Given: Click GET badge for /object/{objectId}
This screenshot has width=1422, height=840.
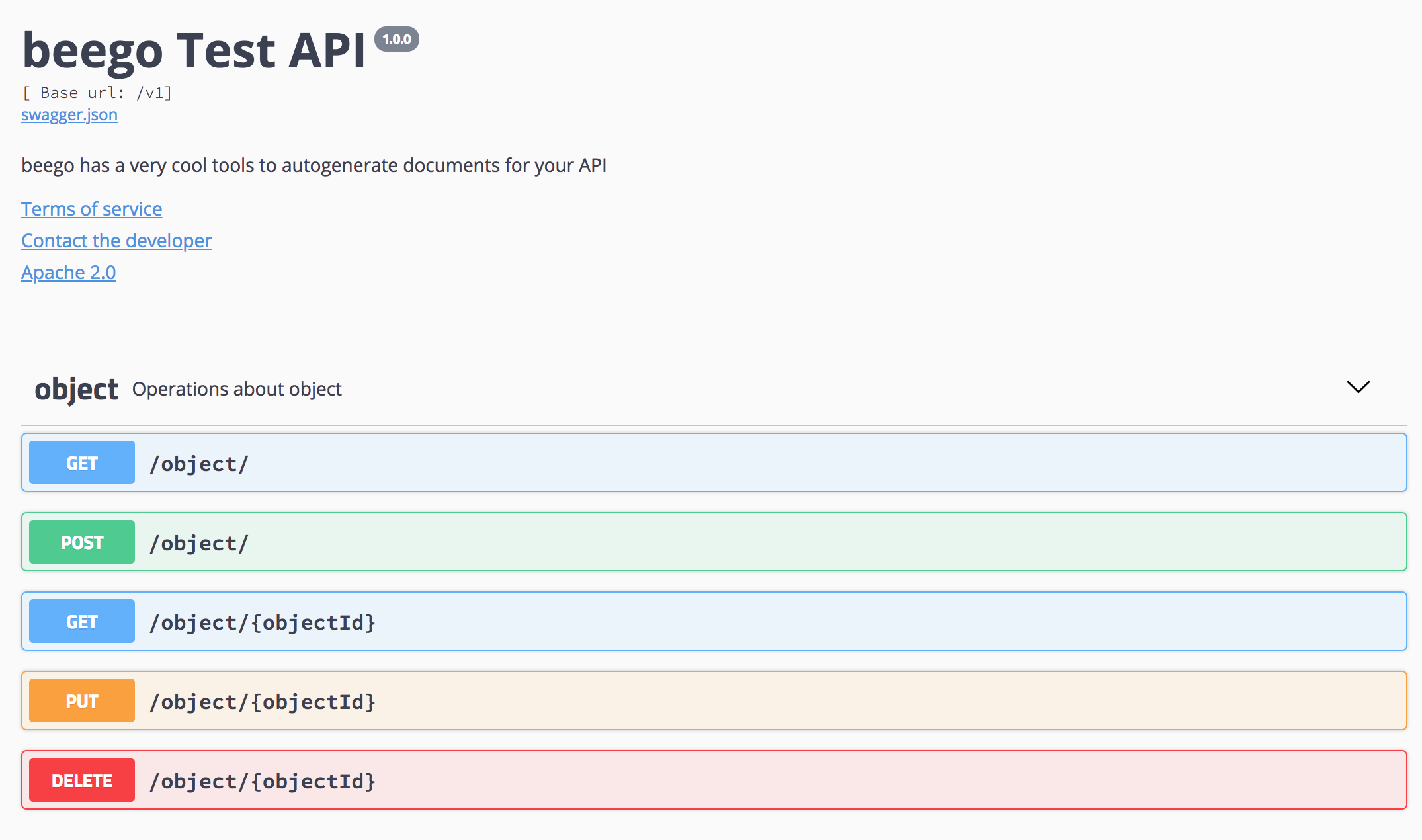Looking at the screenshot, I should (82, 621).
